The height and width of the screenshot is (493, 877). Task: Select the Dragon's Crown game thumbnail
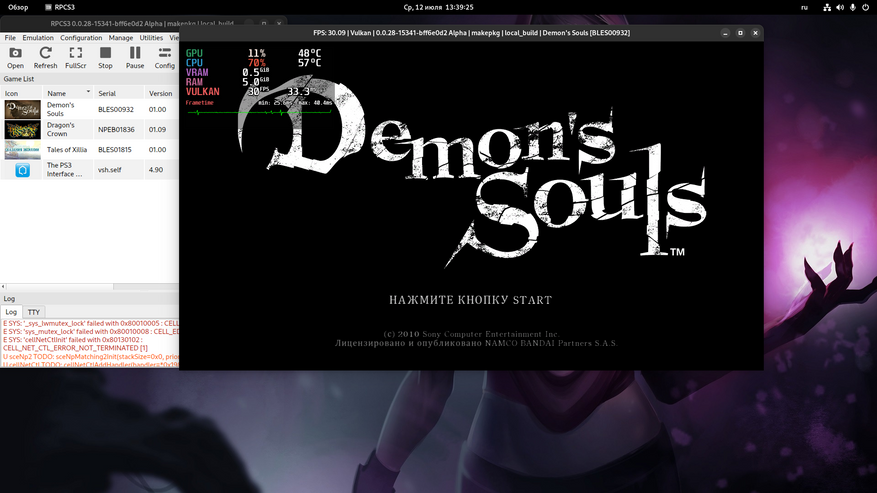22,129
